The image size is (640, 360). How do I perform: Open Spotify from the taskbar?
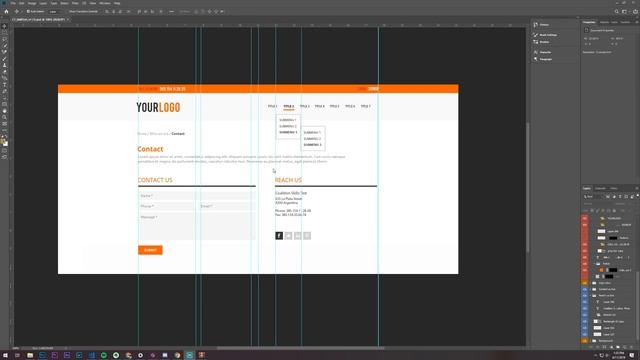[x=104, y=355]
